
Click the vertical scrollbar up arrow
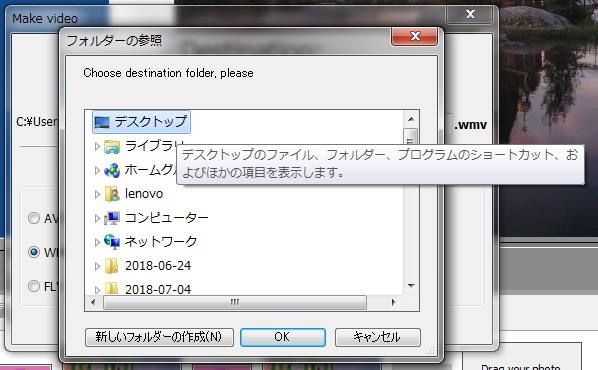point(411,119)
